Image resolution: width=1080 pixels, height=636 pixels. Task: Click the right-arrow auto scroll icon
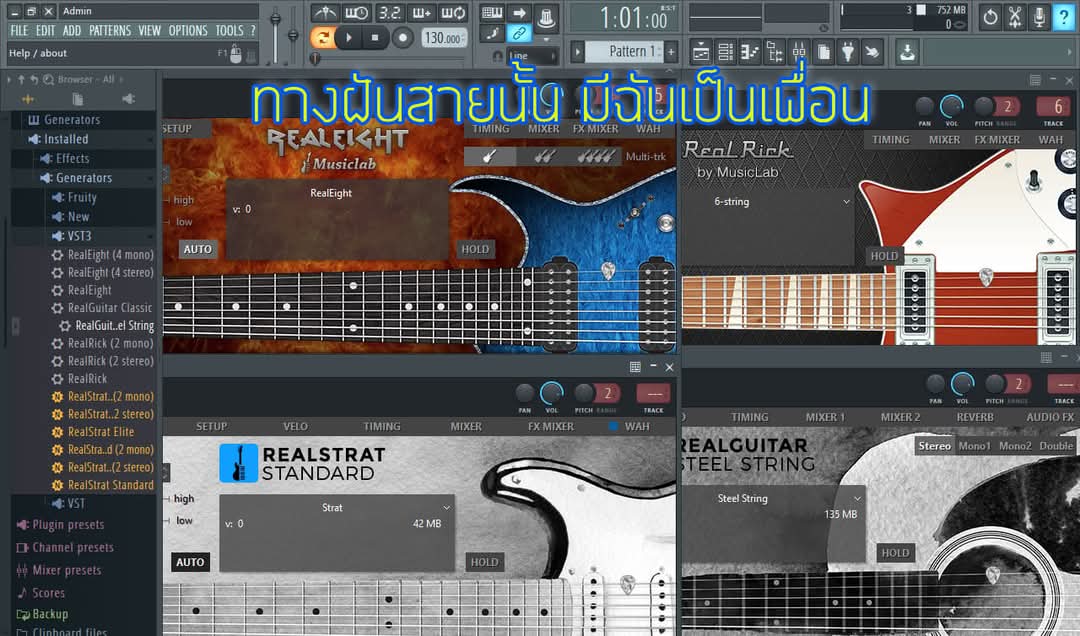[x=519, y=12]
